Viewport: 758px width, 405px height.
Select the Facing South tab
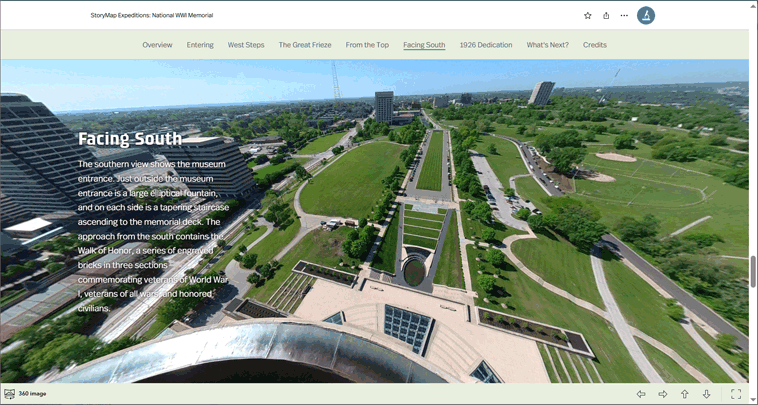pyautogui.click(x=424, y=45)
